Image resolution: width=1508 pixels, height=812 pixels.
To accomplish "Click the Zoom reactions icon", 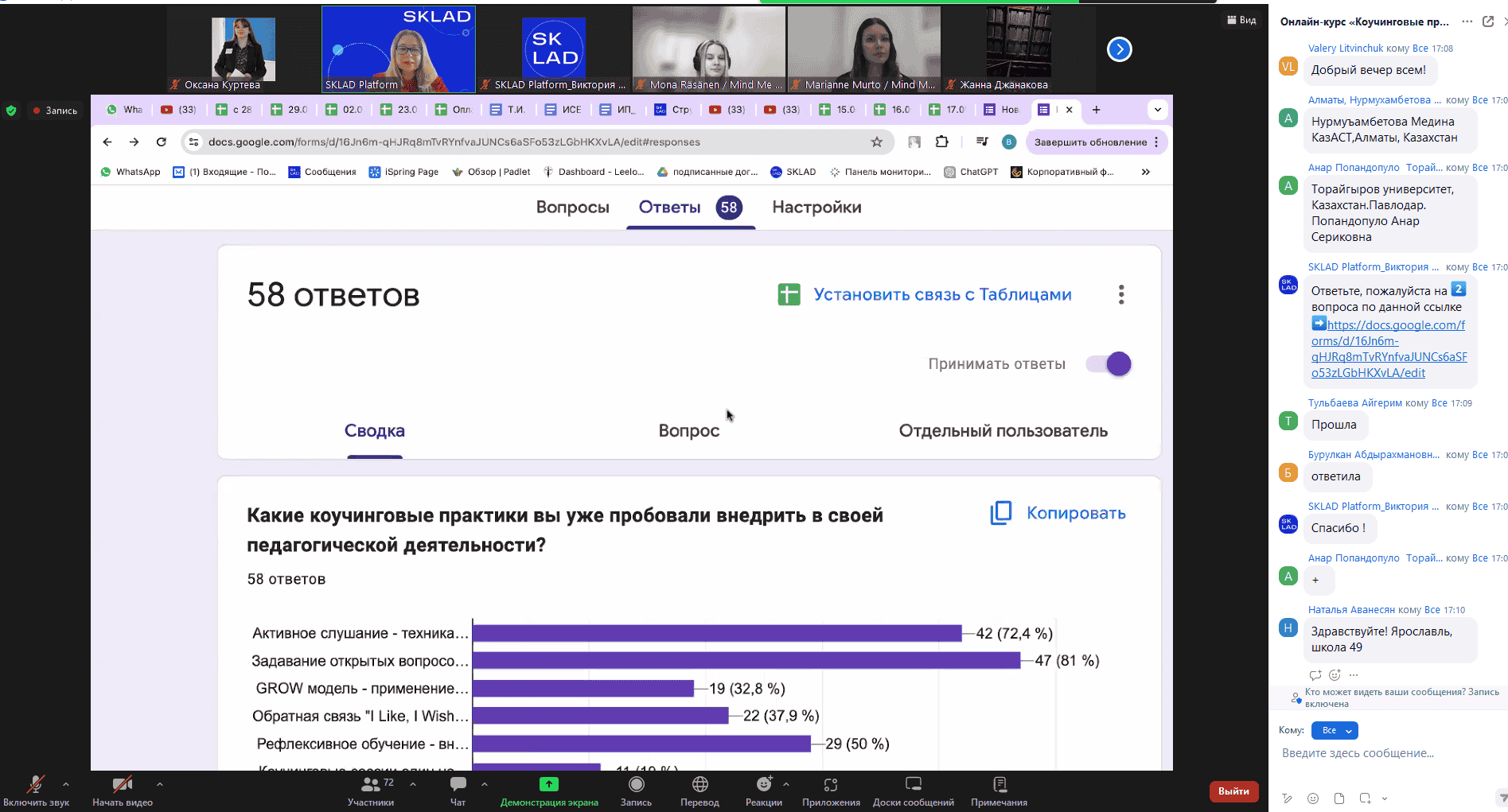I will pos(763,785).
